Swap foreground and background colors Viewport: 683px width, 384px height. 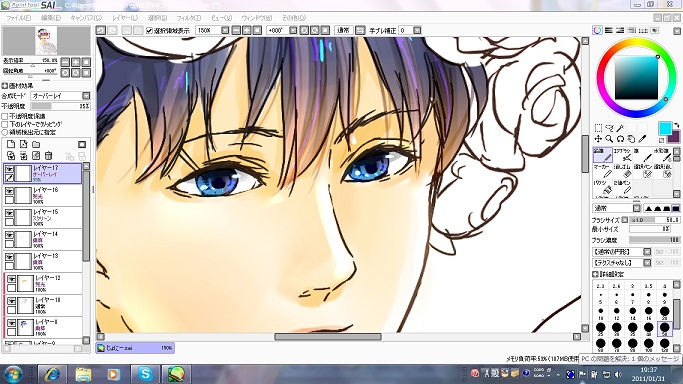click(x=676, y=126)
